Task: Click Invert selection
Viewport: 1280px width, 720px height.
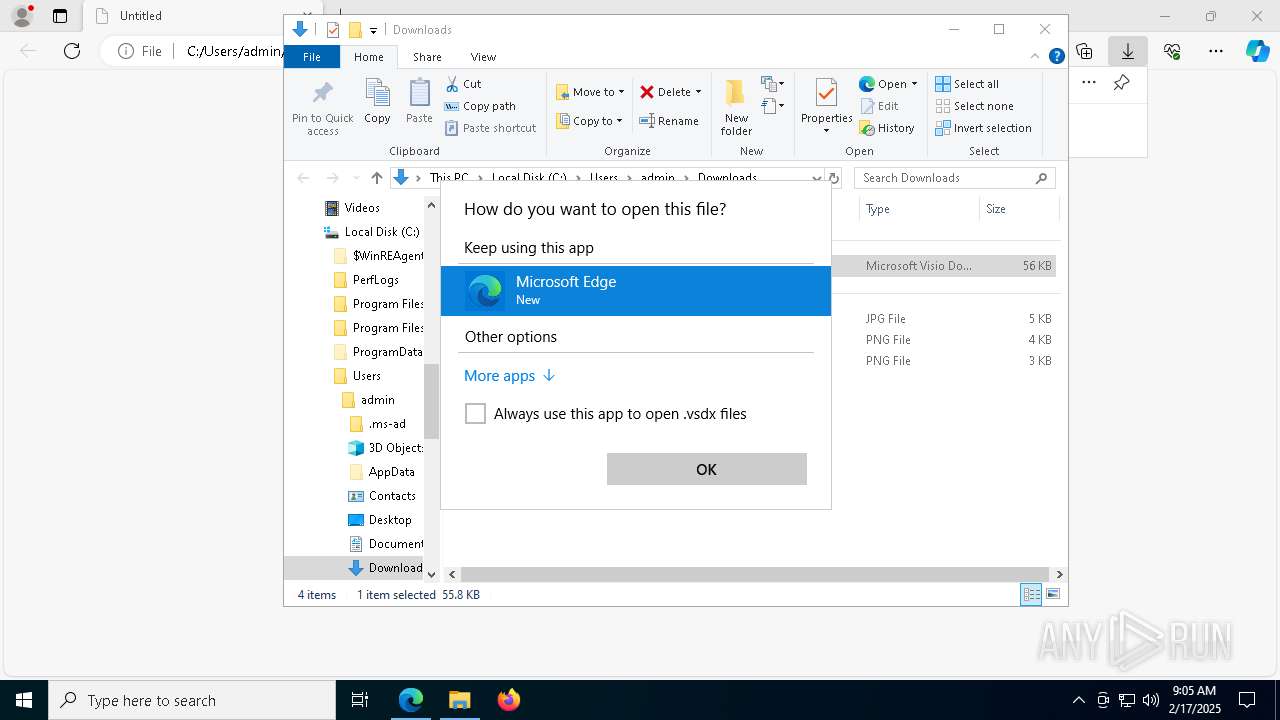Action: 983,128
